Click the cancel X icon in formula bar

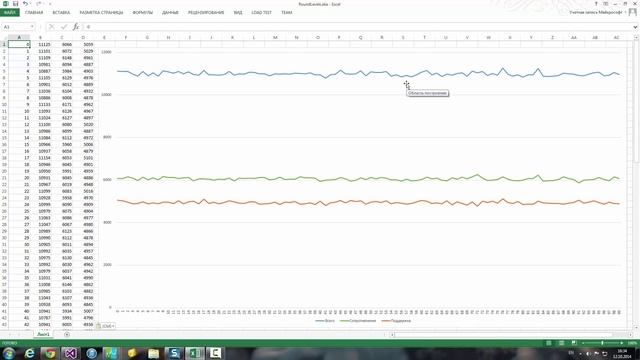51,27
